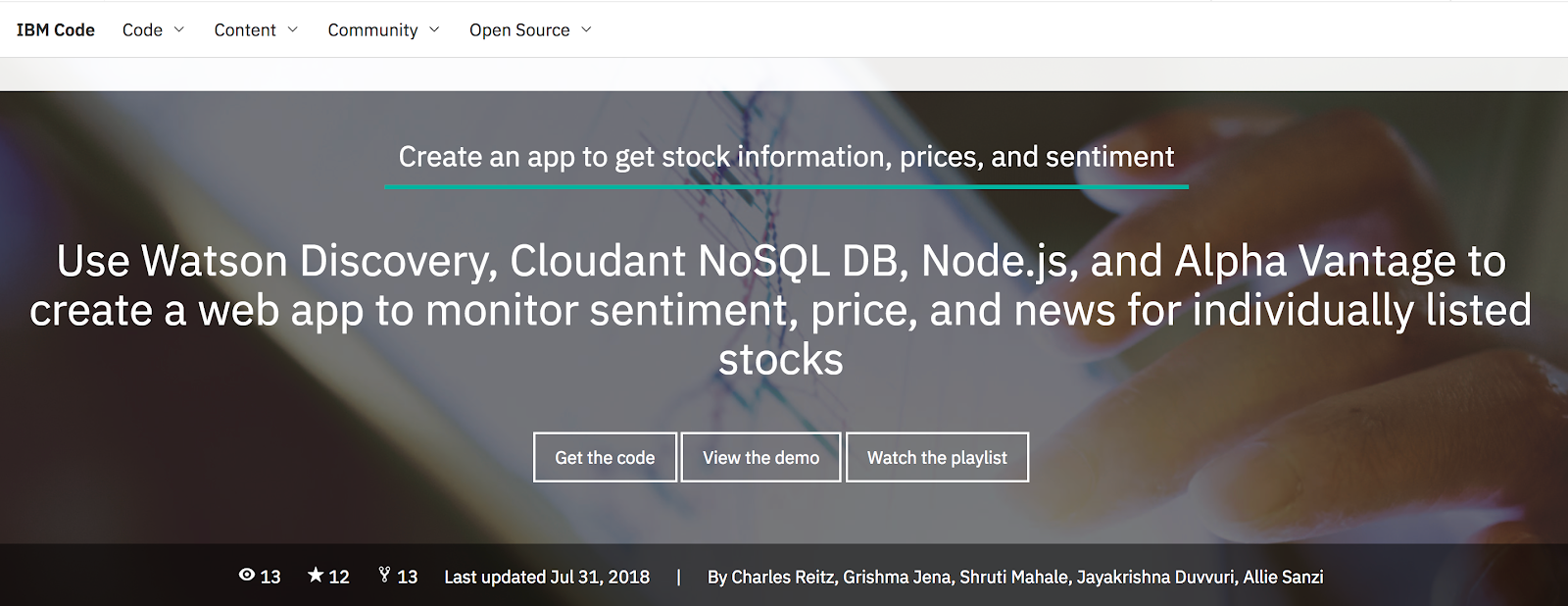Click the star count number 12
Screen dimensions: 1568x606
point(339,577)
